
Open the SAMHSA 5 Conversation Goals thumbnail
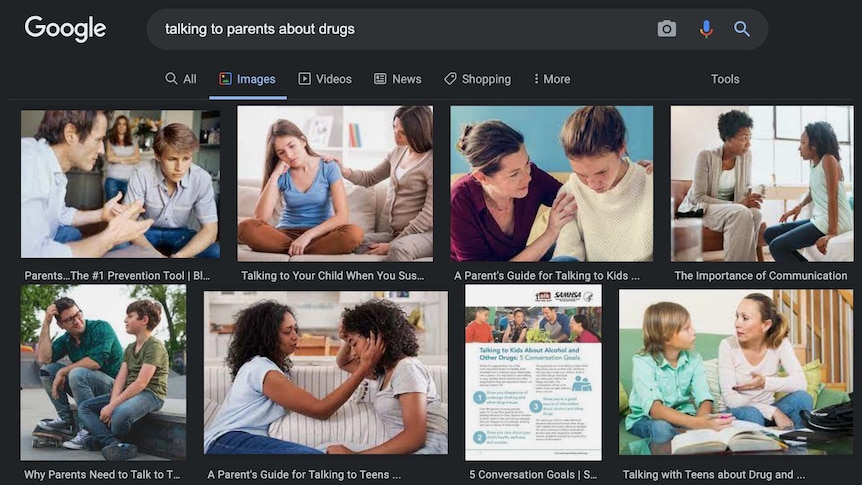[x=533, y=372]
